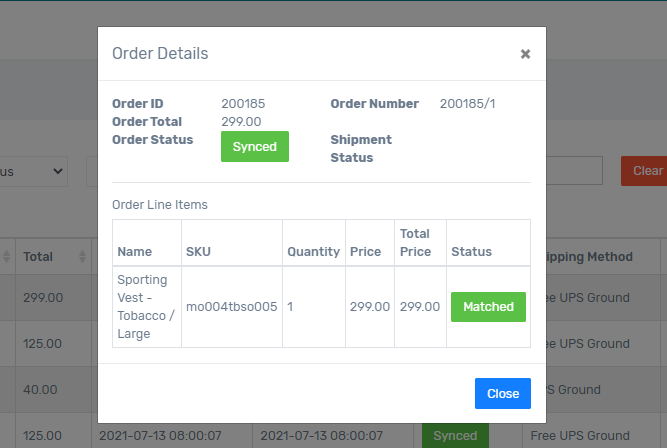This screenshot has width=667, height=448.
Task: Click the Shipment Status label
Action: 361,148
